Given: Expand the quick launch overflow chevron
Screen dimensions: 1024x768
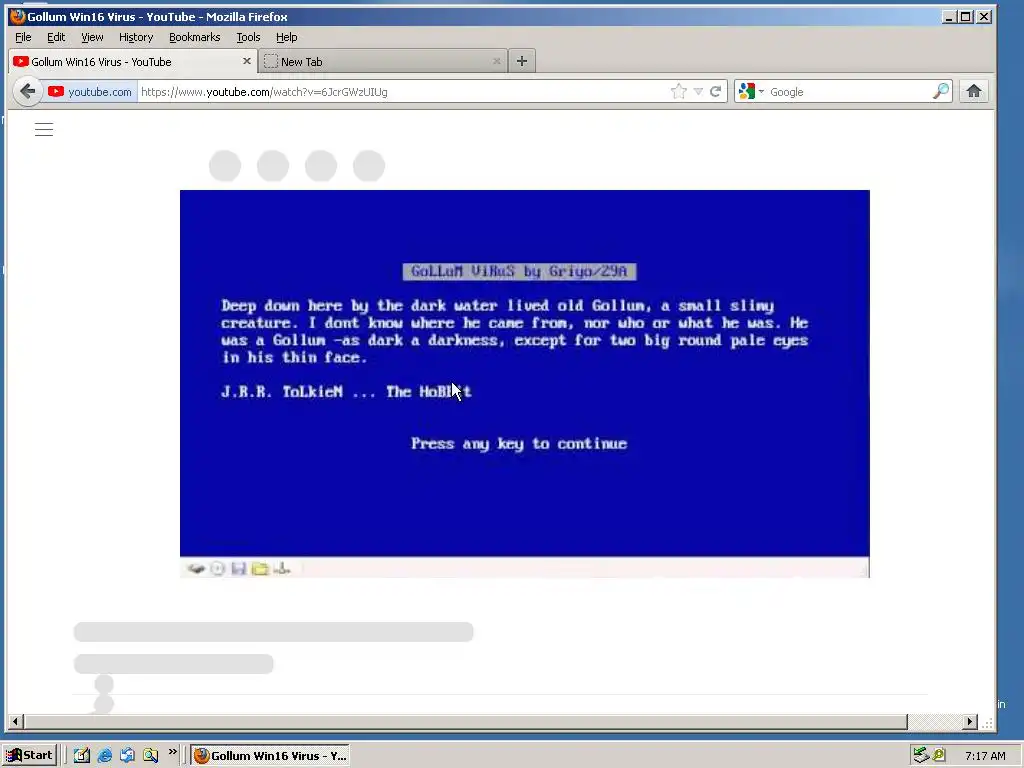Looking at the screenshot, I should tap(172, 752).
